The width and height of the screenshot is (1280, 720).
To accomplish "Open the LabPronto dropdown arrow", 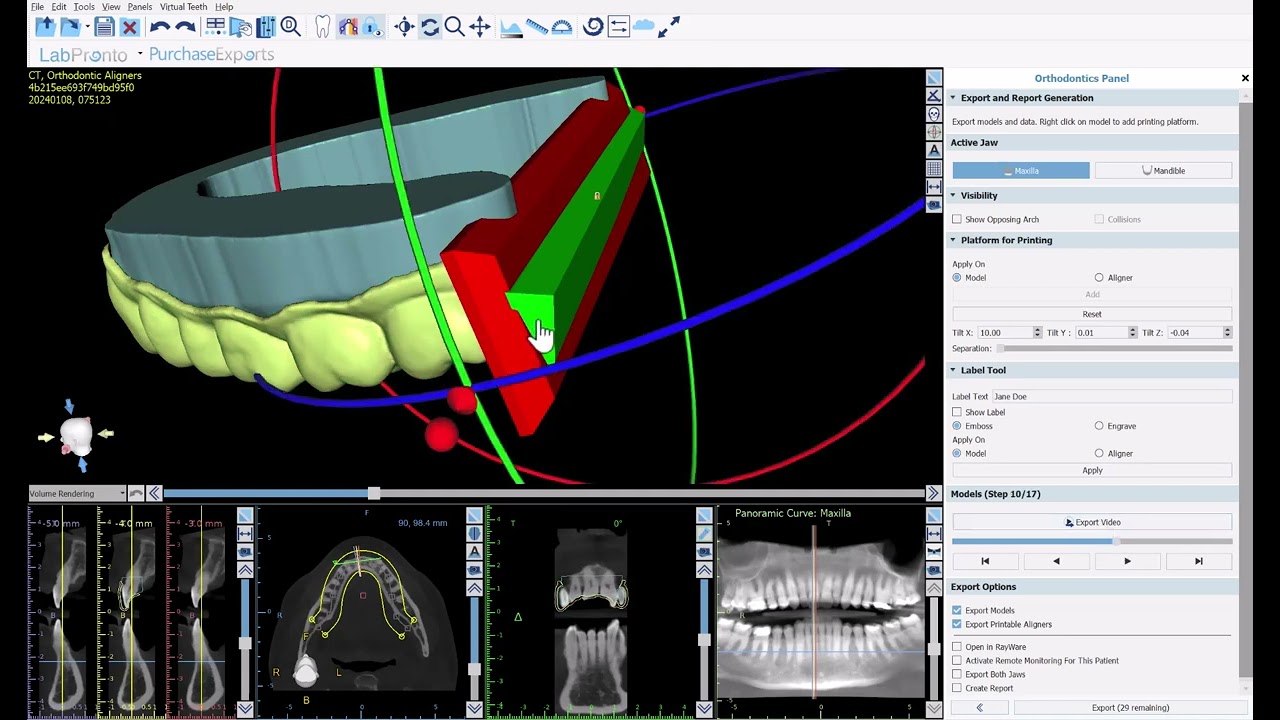I will click(x=140, y=54).
